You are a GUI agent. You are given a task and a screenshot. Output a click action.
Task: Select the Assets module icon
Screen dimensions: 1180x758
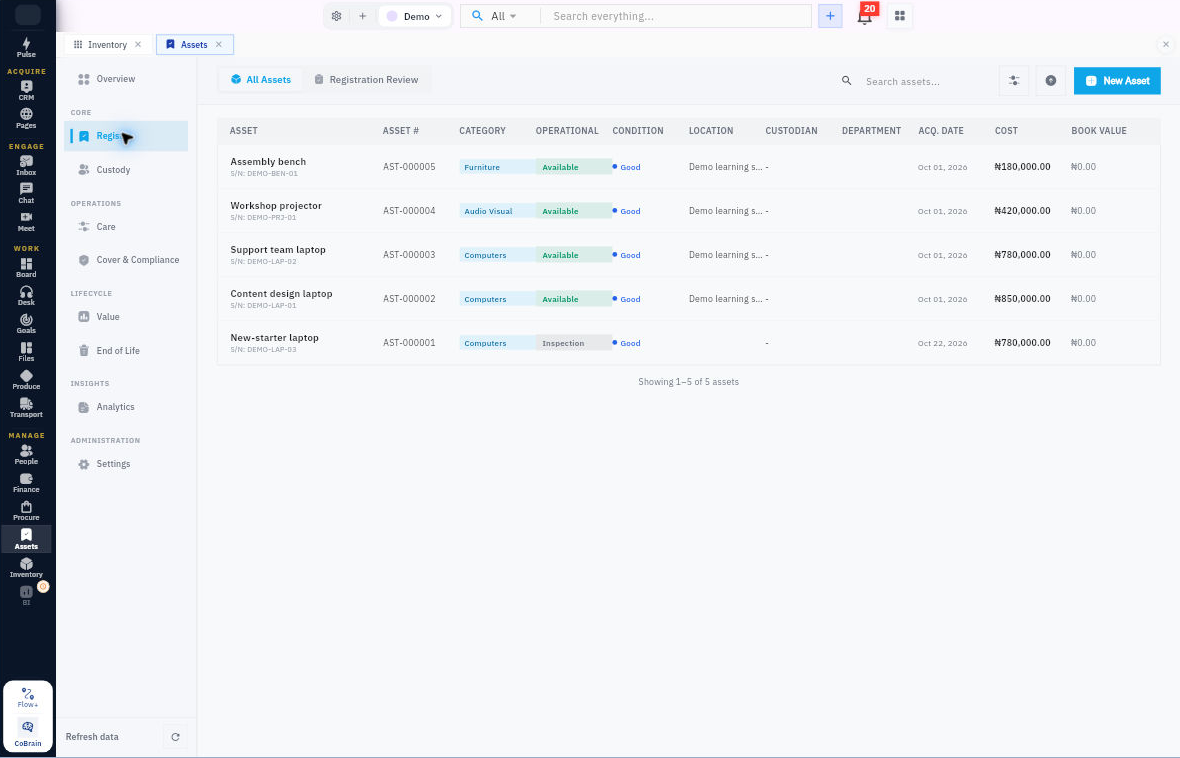[26, 539]
